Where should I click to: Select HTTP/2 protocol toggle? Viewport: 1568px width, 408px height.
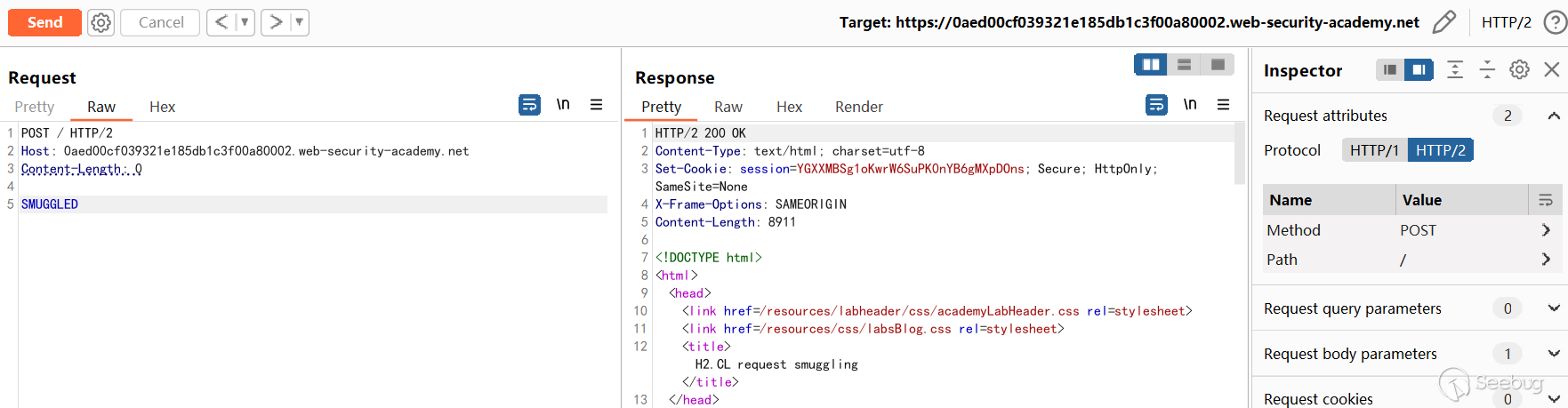tap(1440, 150)
